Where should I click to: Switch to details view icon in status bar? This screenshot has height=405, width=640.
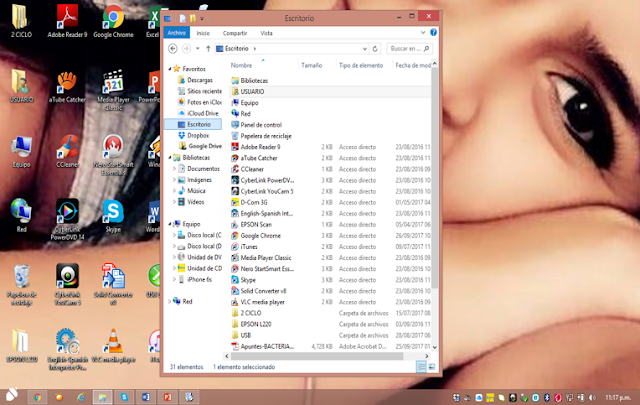pos(421,367)
